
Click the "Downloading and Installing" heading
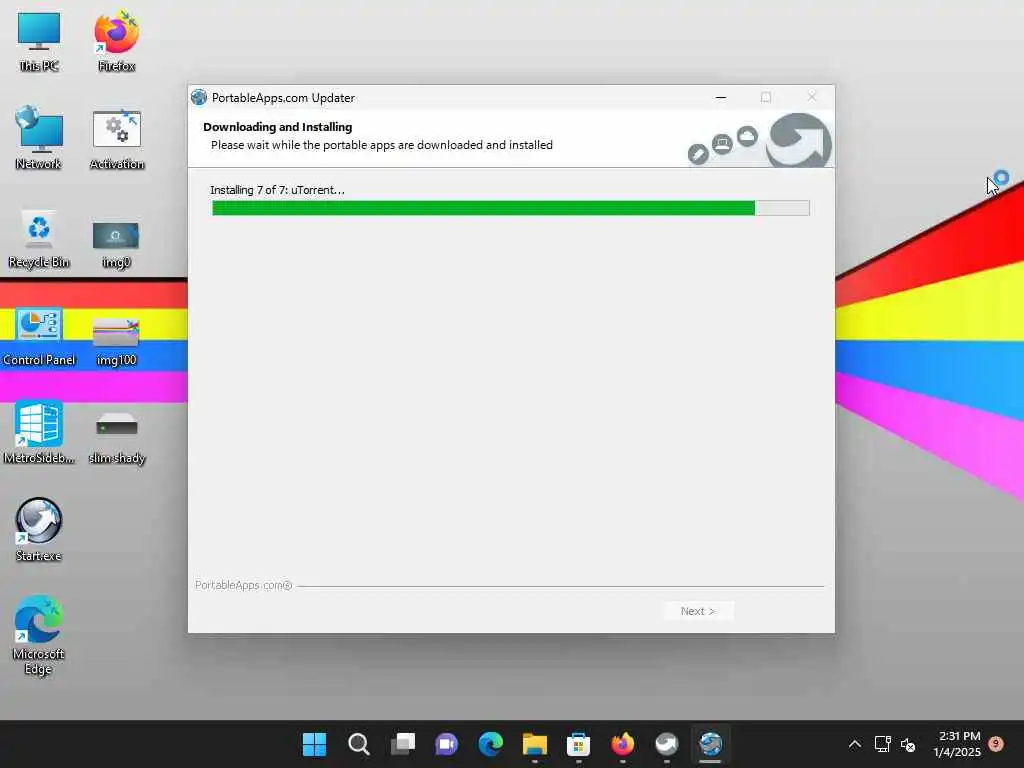coord(278,127)
